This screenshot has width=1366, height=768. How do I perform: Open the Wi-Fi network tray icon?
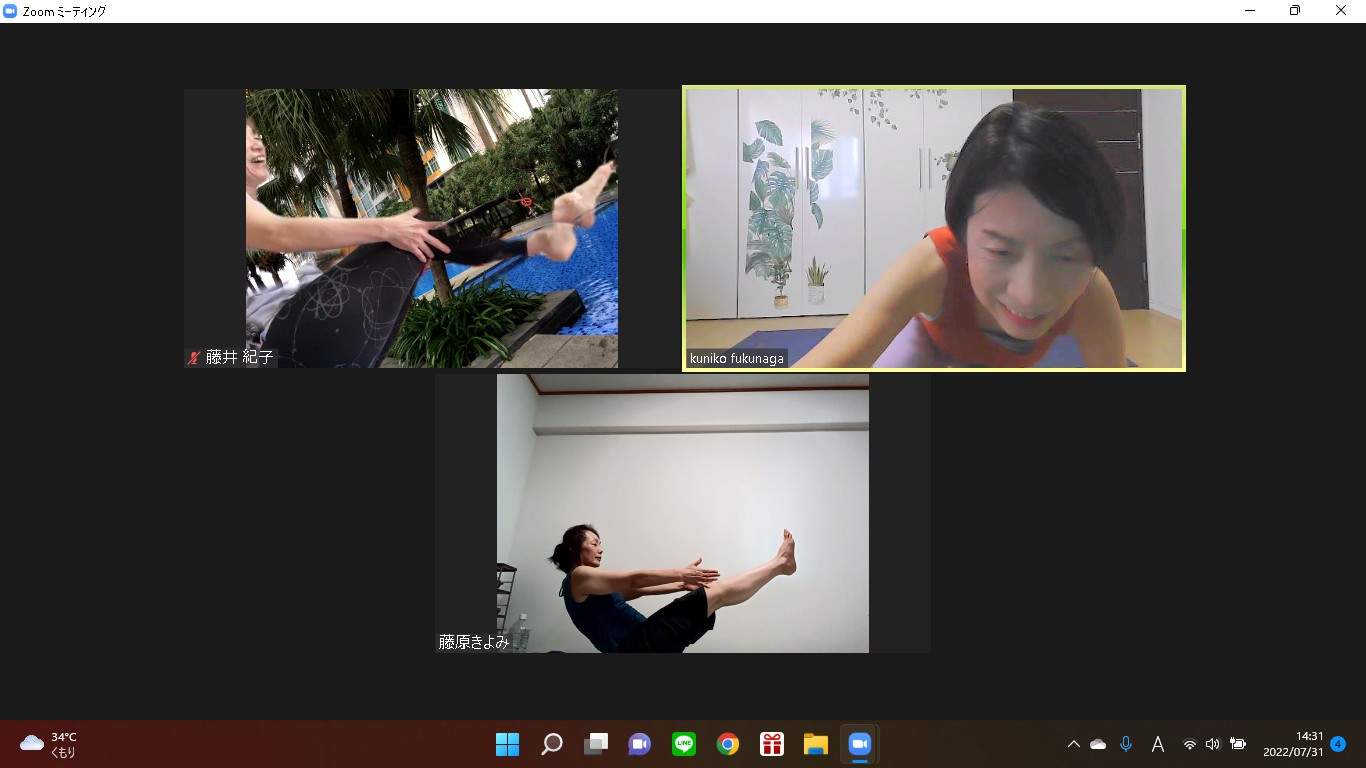pyautogui.click(x=1190, y=744)
